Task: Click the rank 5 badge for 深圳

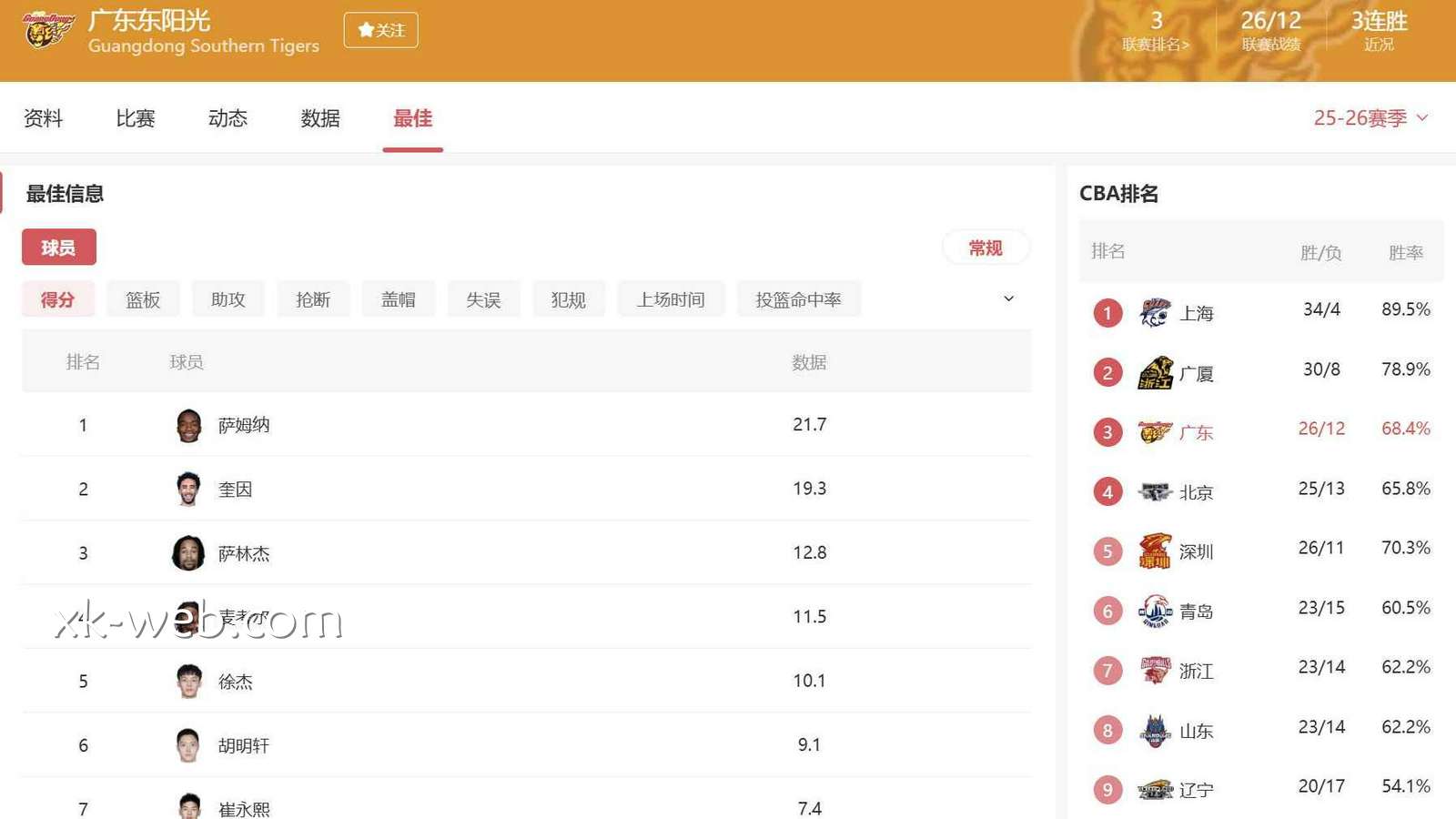Action: click(1107, 551)
